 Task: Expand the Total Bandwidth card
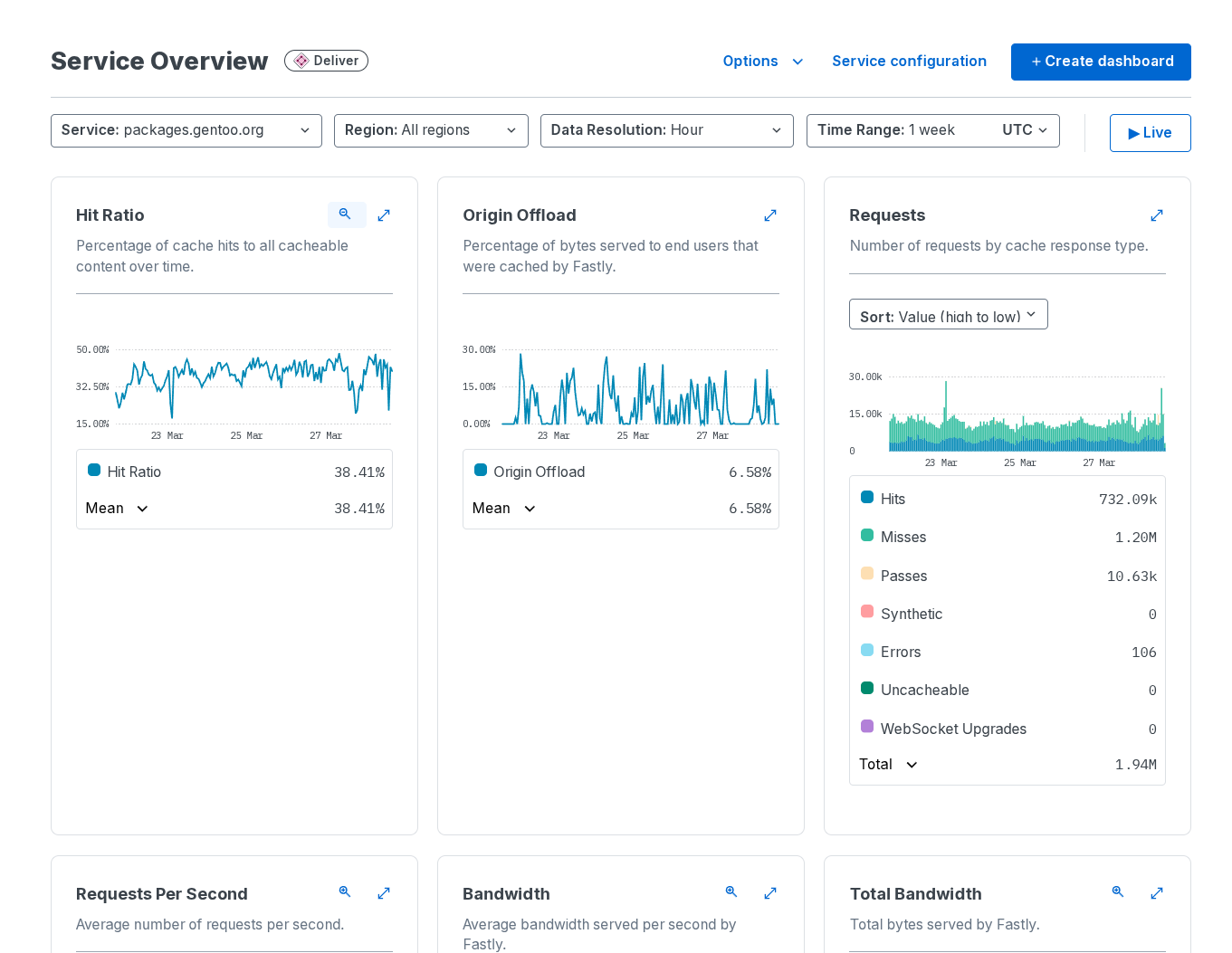[1157, 893]
